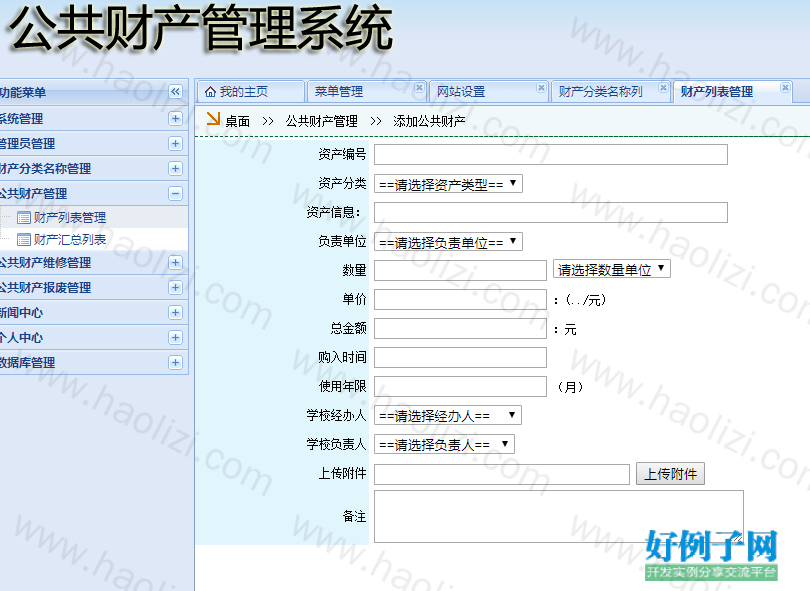Open the 资产分类 type dropdown
Screen dimensions: 810x591
448,184
